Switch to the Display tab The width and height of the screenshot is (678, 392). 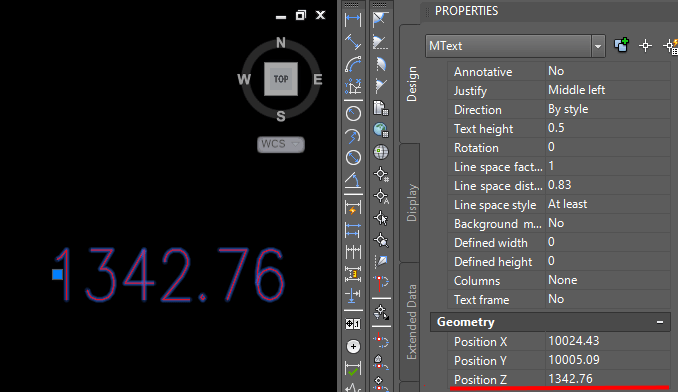point(410,203)
